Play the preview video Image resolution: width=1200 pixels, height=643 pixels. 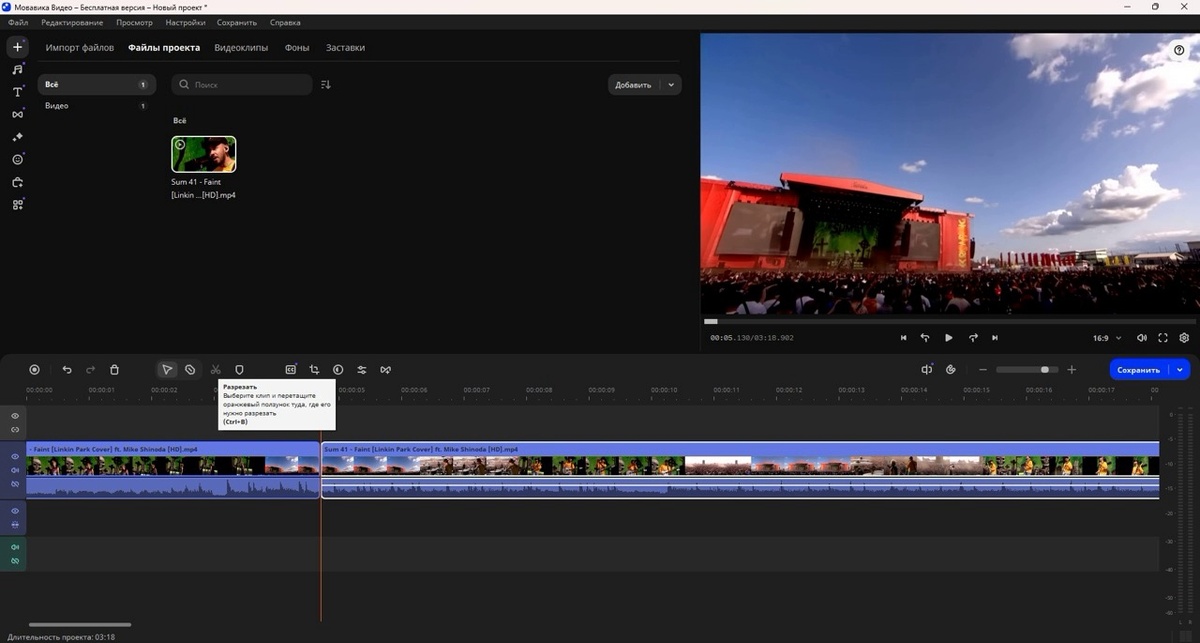coord(949,338)
